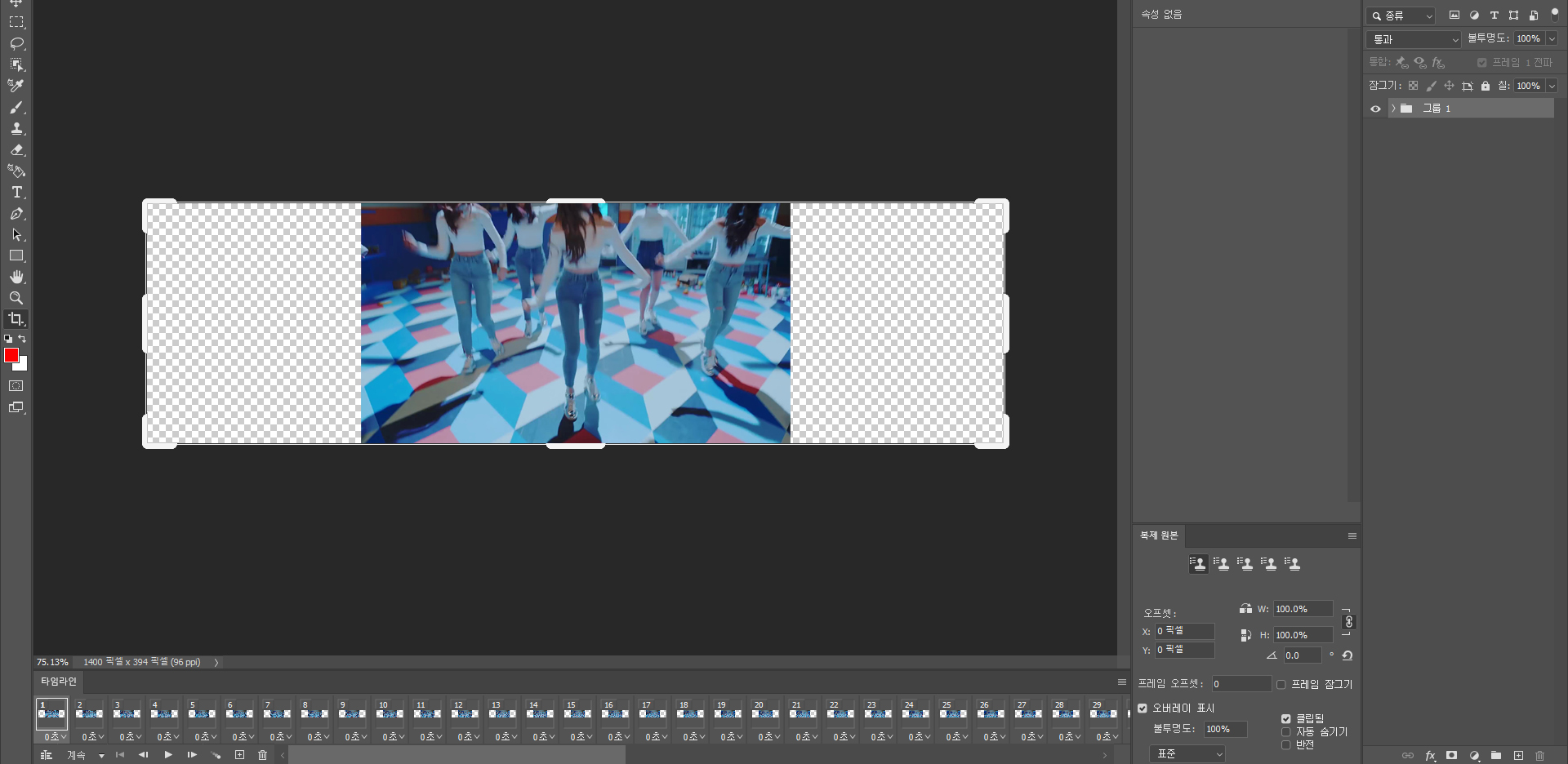Select the Paint Bucket tool
This screenshot has height=764, width=1568.
16,171
